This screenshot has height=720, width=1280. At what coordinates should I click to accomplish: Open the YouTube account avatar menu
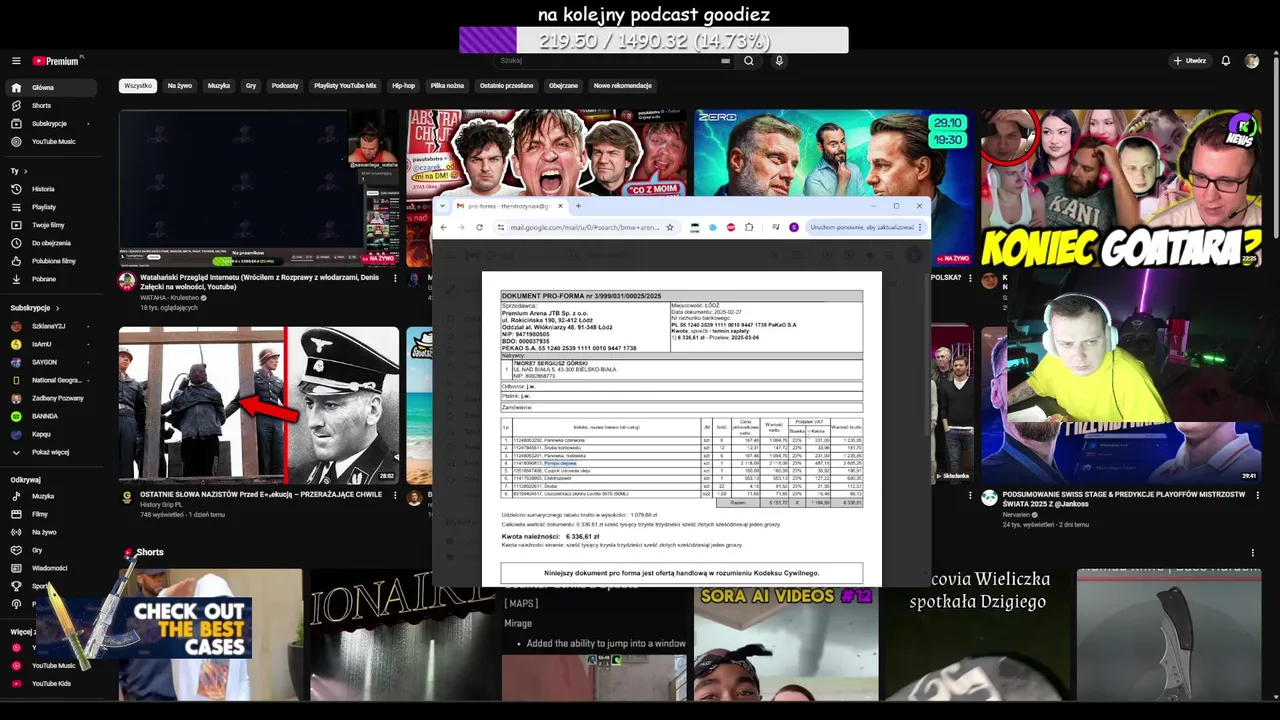click(1252, 61)
